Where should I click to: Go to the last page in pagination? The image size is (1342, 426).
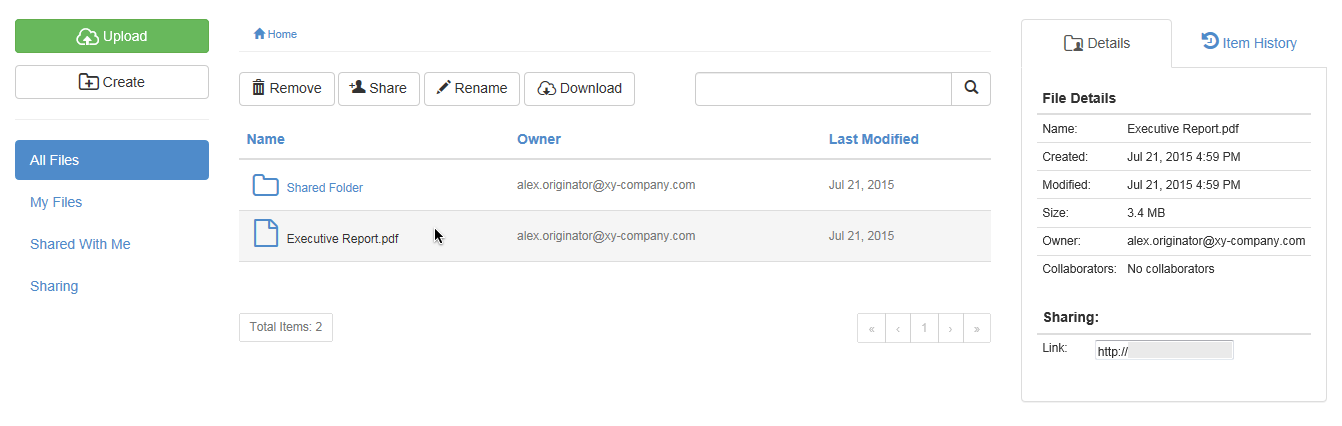point(976,328)
